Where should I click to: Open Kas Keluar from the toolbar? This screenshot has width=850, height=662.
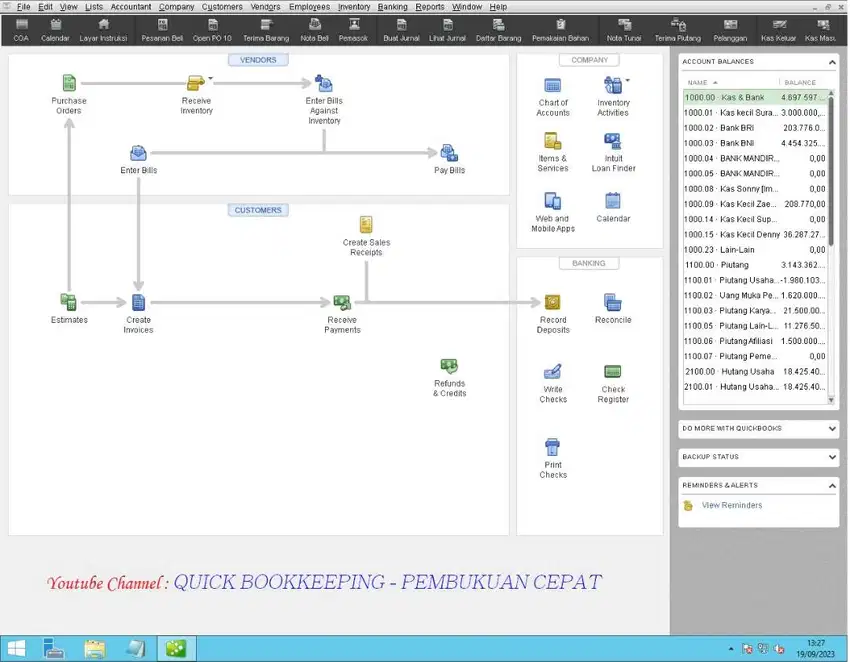(778, 30)
